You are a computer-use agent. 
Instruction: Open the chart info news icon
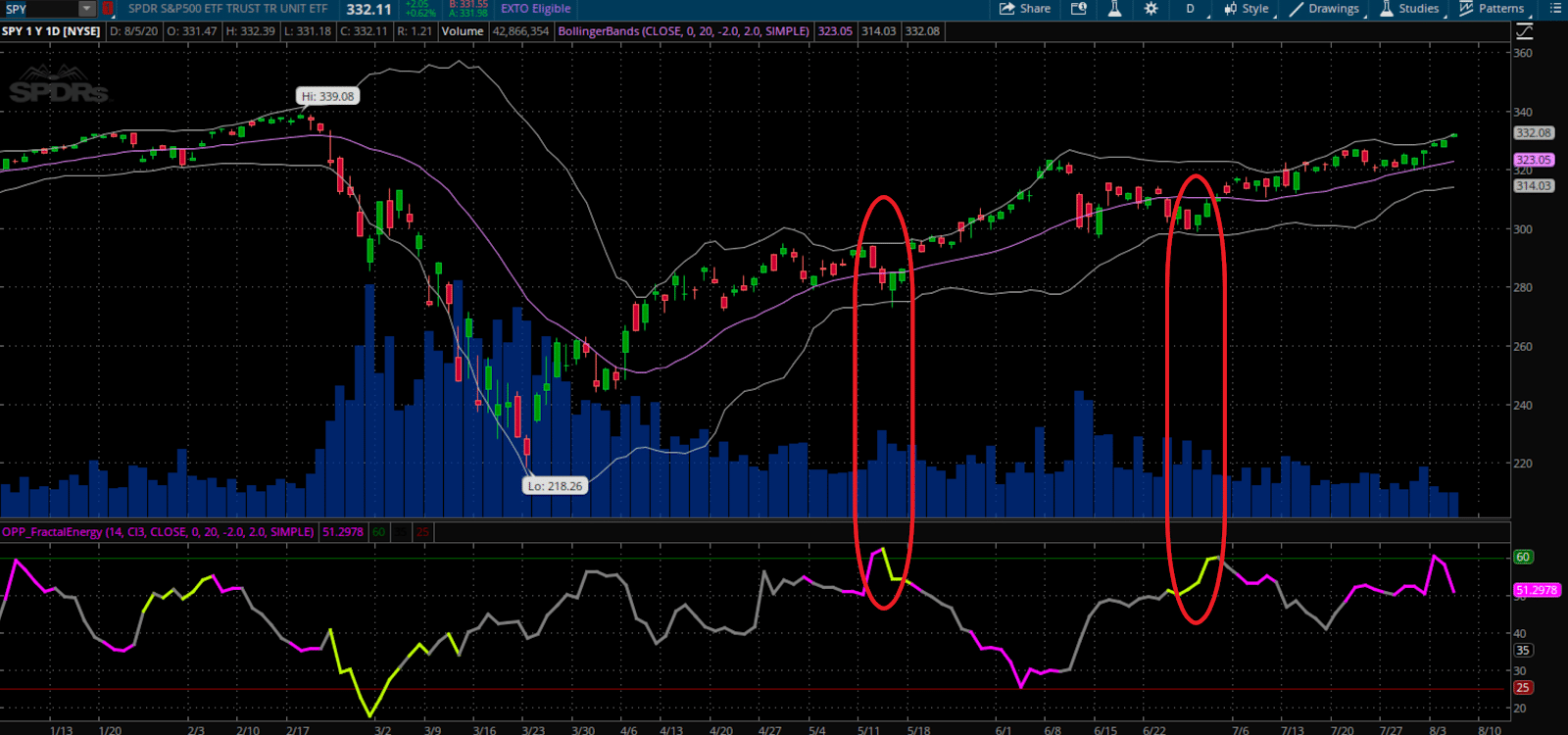[1079, 9]
